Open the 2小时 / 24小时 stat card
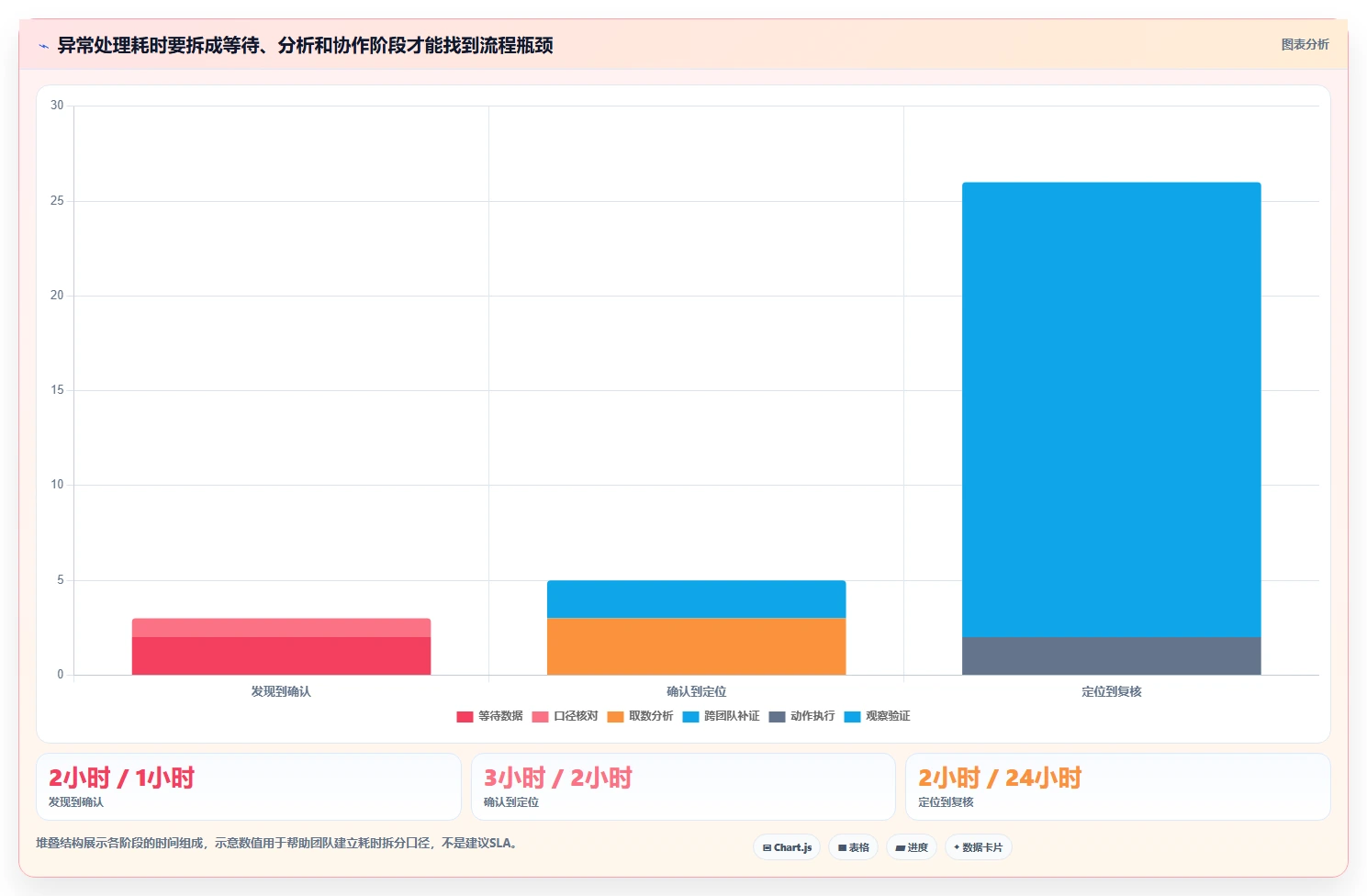1367x896 pixels. point(1118,787)
